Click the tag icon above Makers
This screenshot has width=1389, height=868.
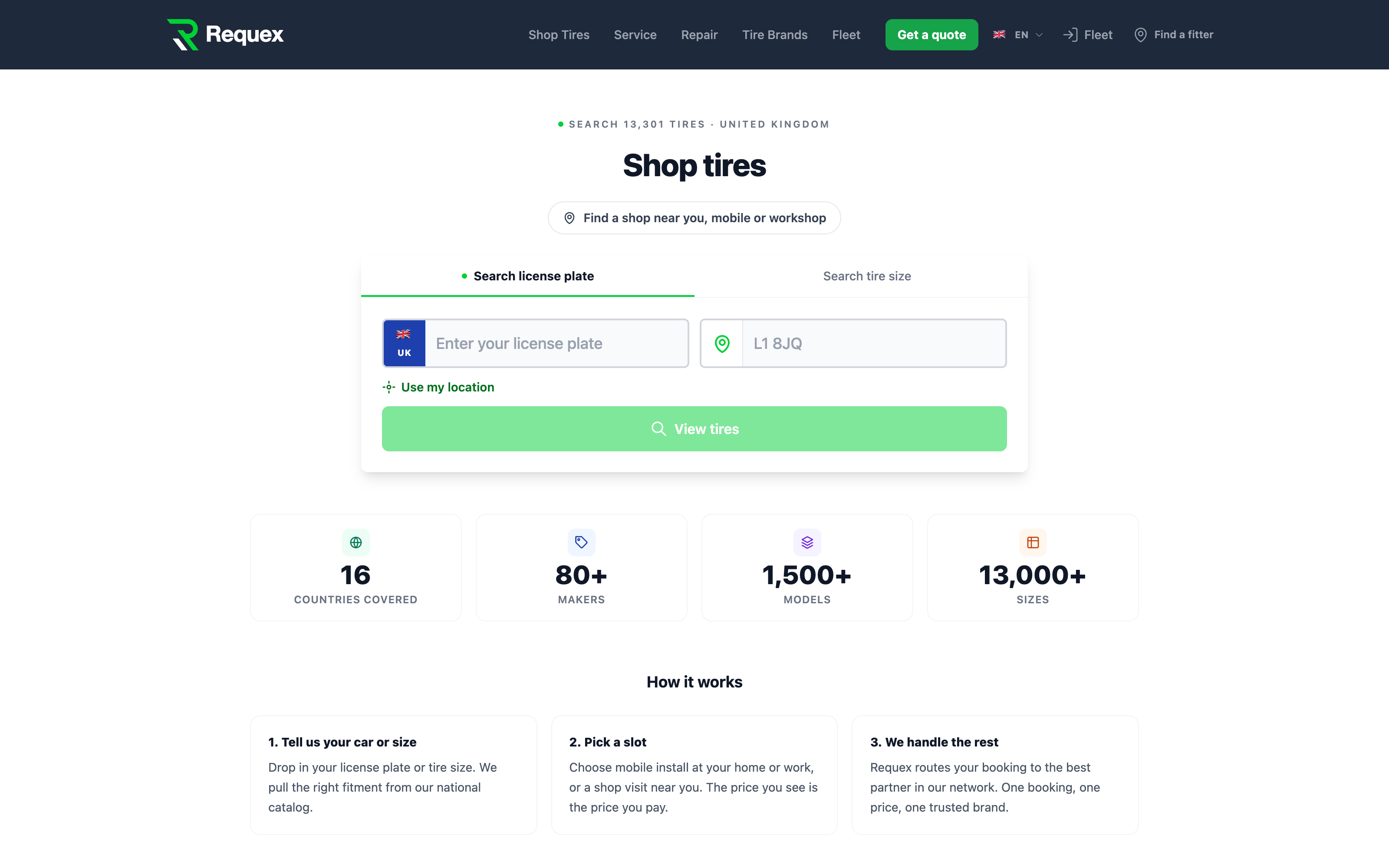(582, 542)
